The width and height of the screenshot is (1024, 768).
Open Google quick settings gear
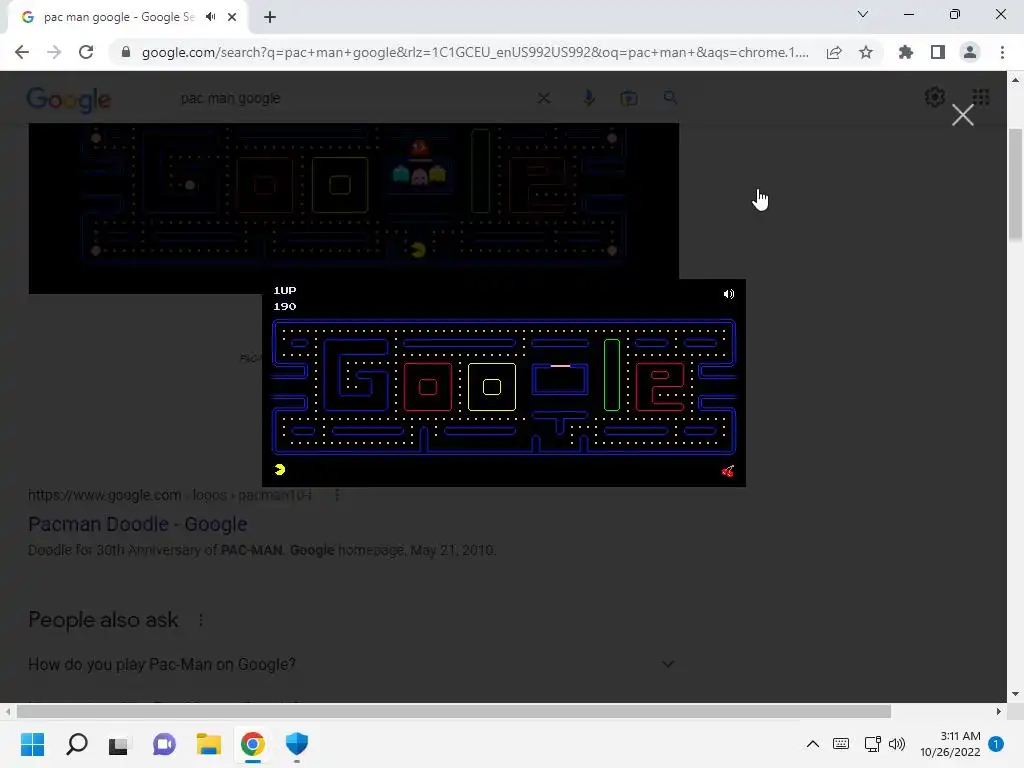935,97
